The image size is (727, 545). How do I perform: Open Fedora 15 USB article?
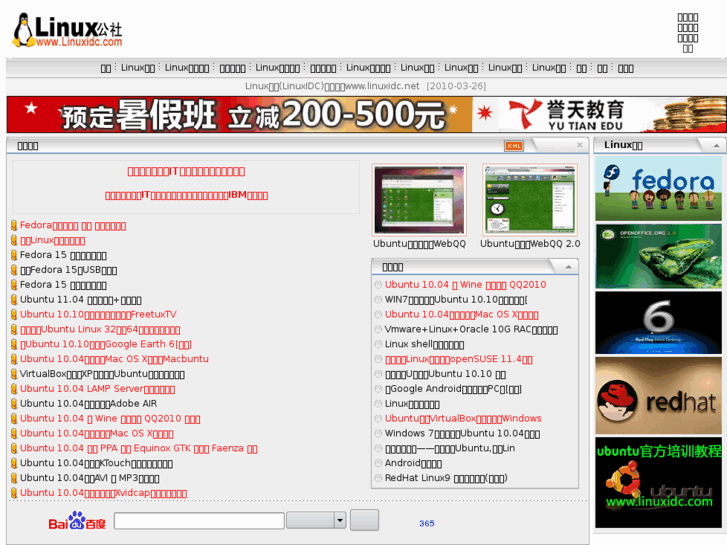click(68, 270)
